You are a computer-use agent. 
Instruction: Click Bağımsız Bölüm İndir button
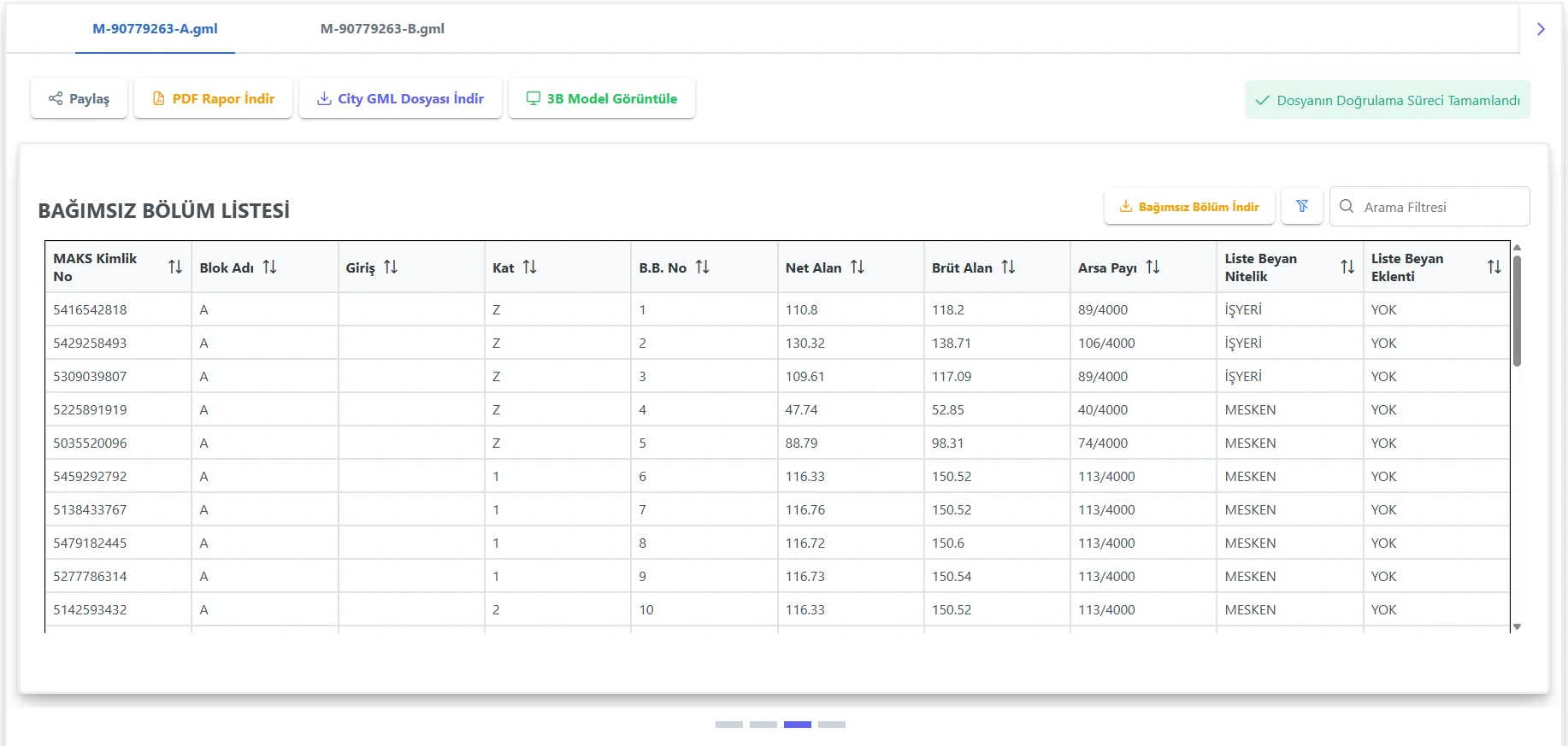(x=1188, y=207)
